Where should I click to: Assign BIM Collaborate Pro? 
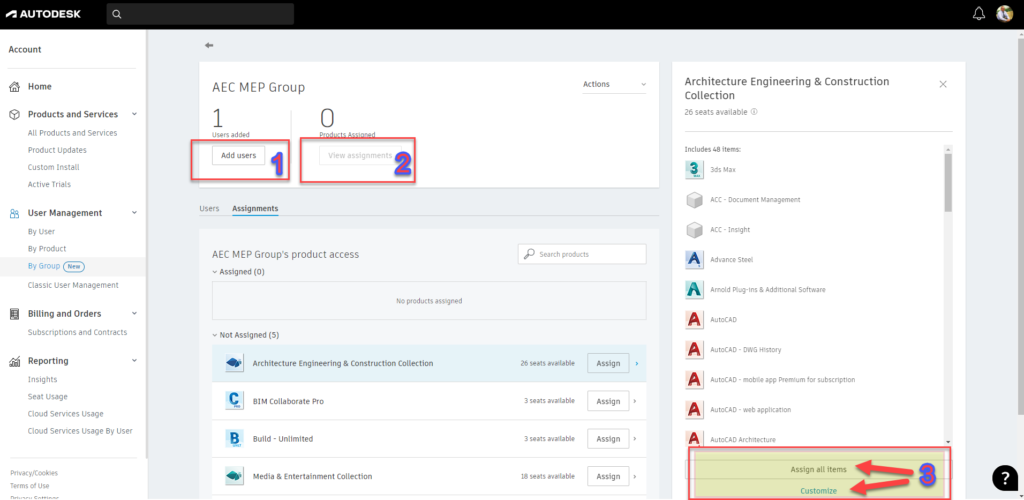point(608,401)
